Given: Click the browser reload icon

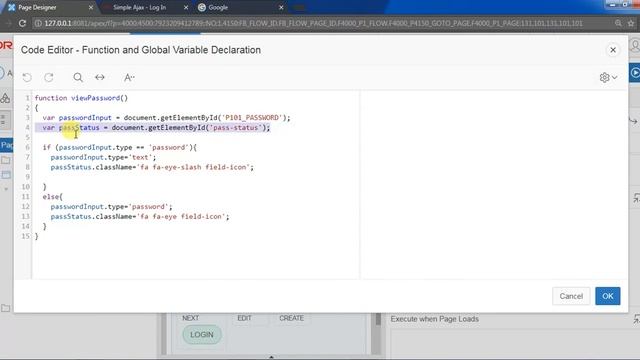Looking at the screenshot, I should 22,23.
